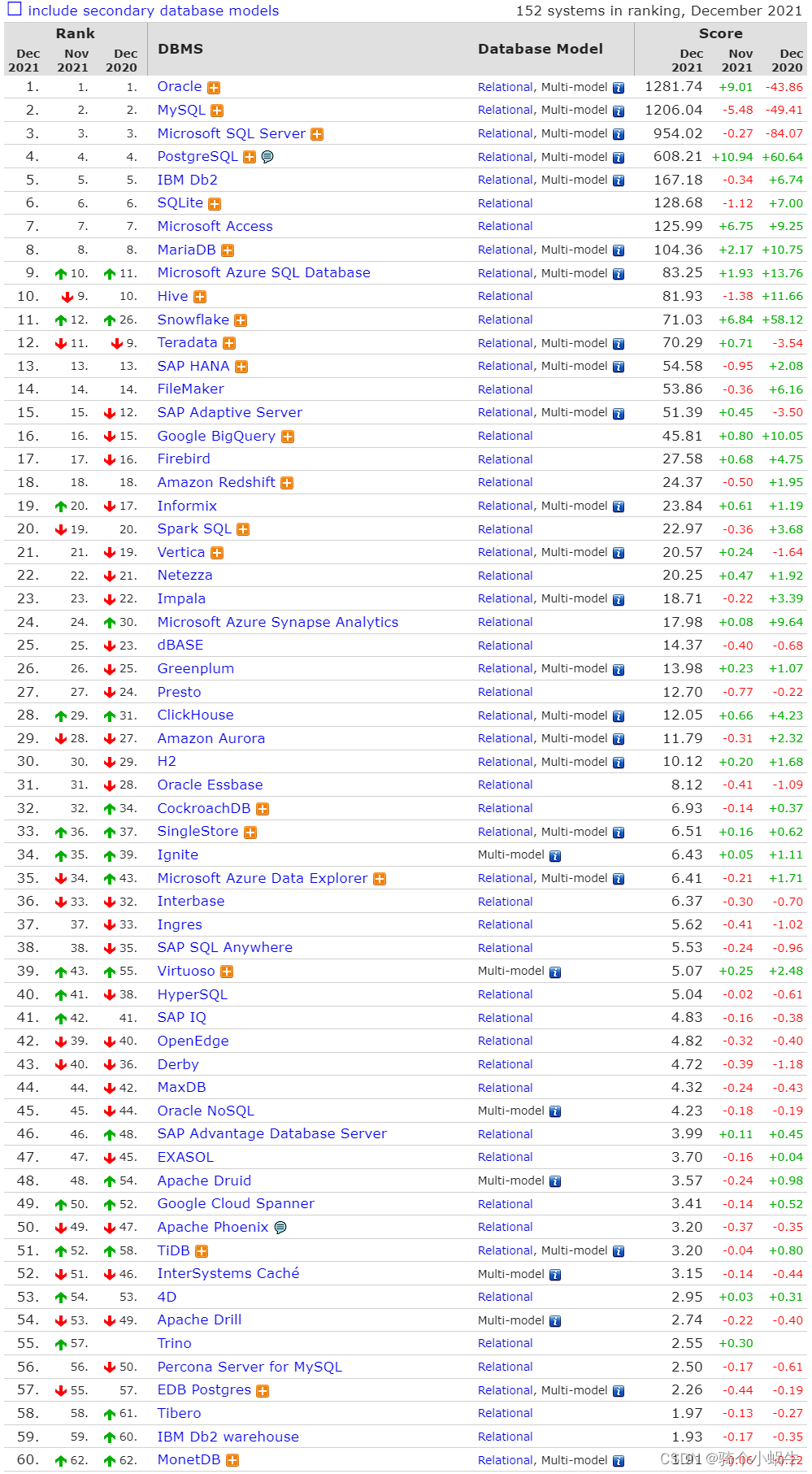812x1474 pixels.
Task: Tick the include secondary database models checkbox
Action: 14,10
